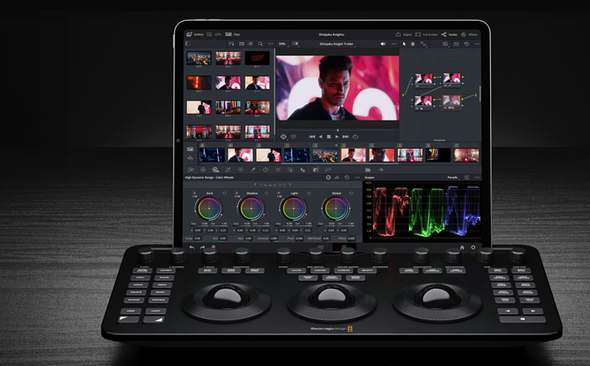Open project settings gear in bottom bar
Image resolution: width=590 pixels, height=366 pixels.
click(473, 248)
